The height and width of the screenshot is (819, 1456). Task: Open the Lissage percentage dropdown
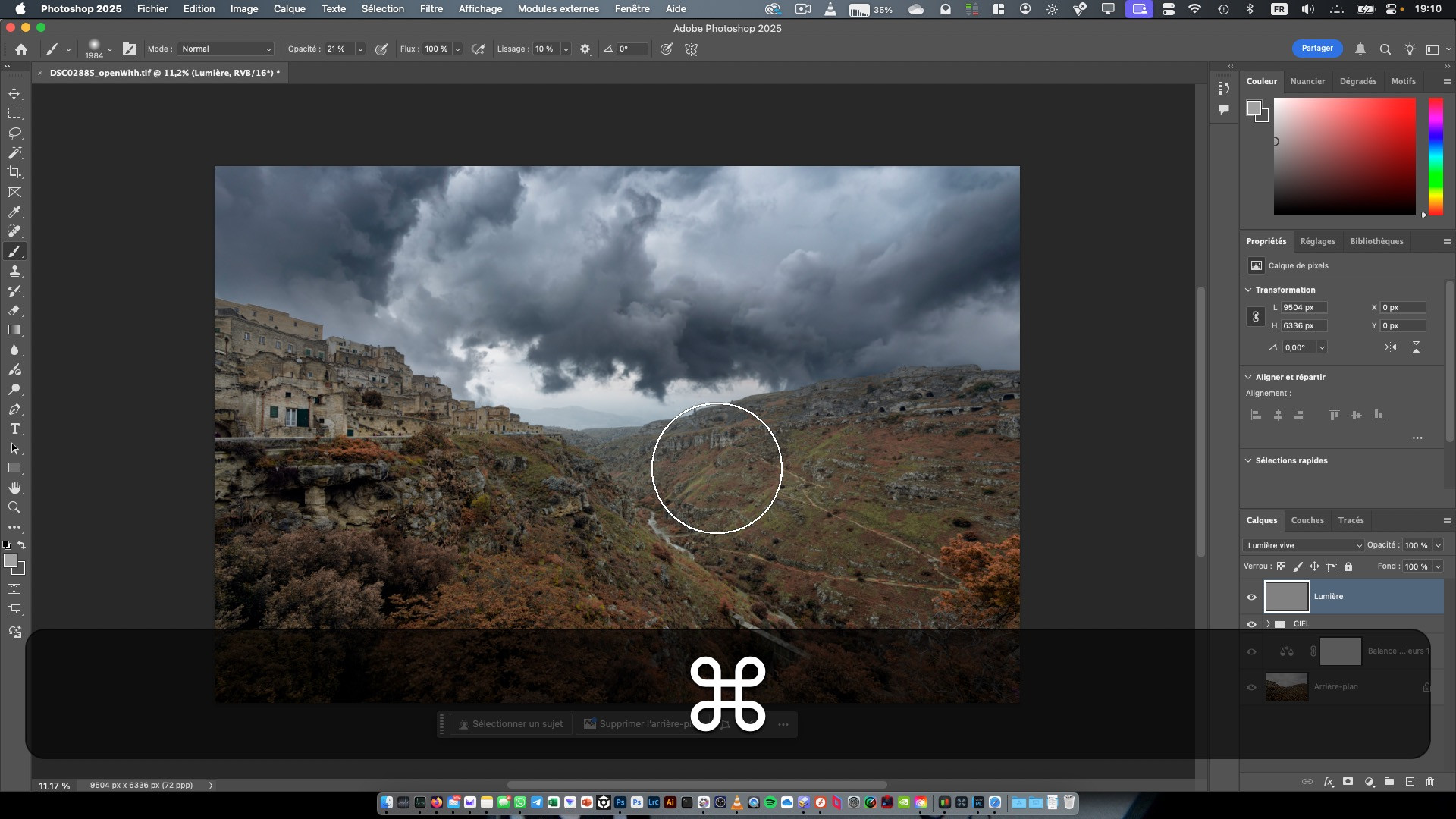coord(566,49)
